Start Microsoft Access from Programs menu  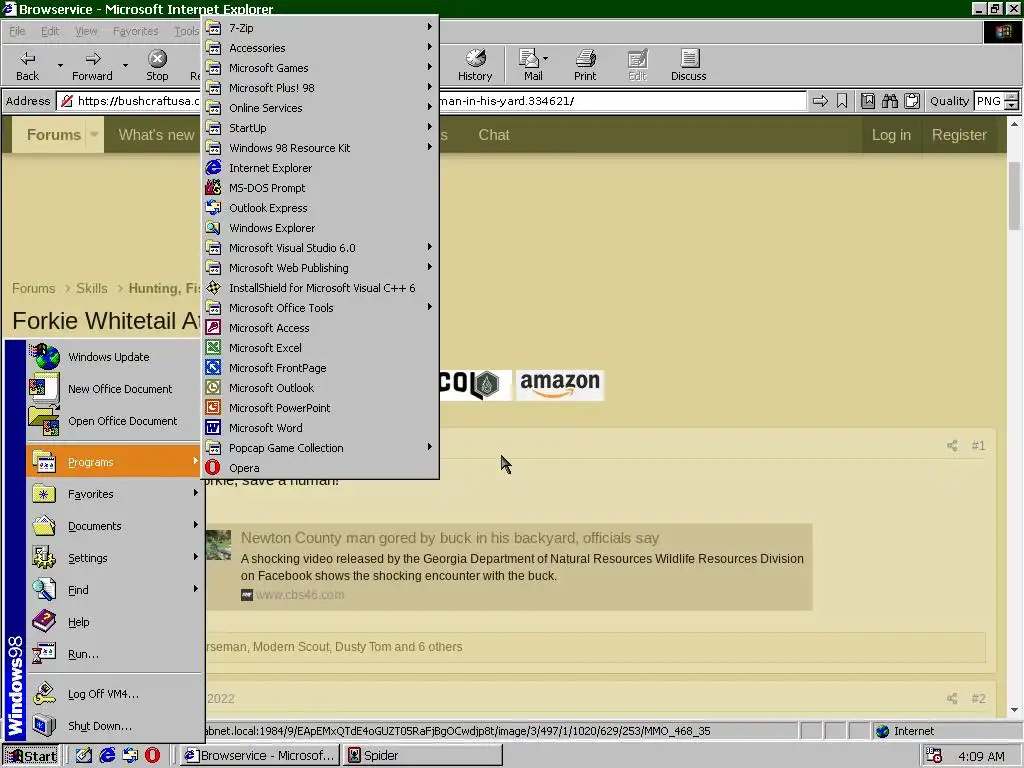320,328
